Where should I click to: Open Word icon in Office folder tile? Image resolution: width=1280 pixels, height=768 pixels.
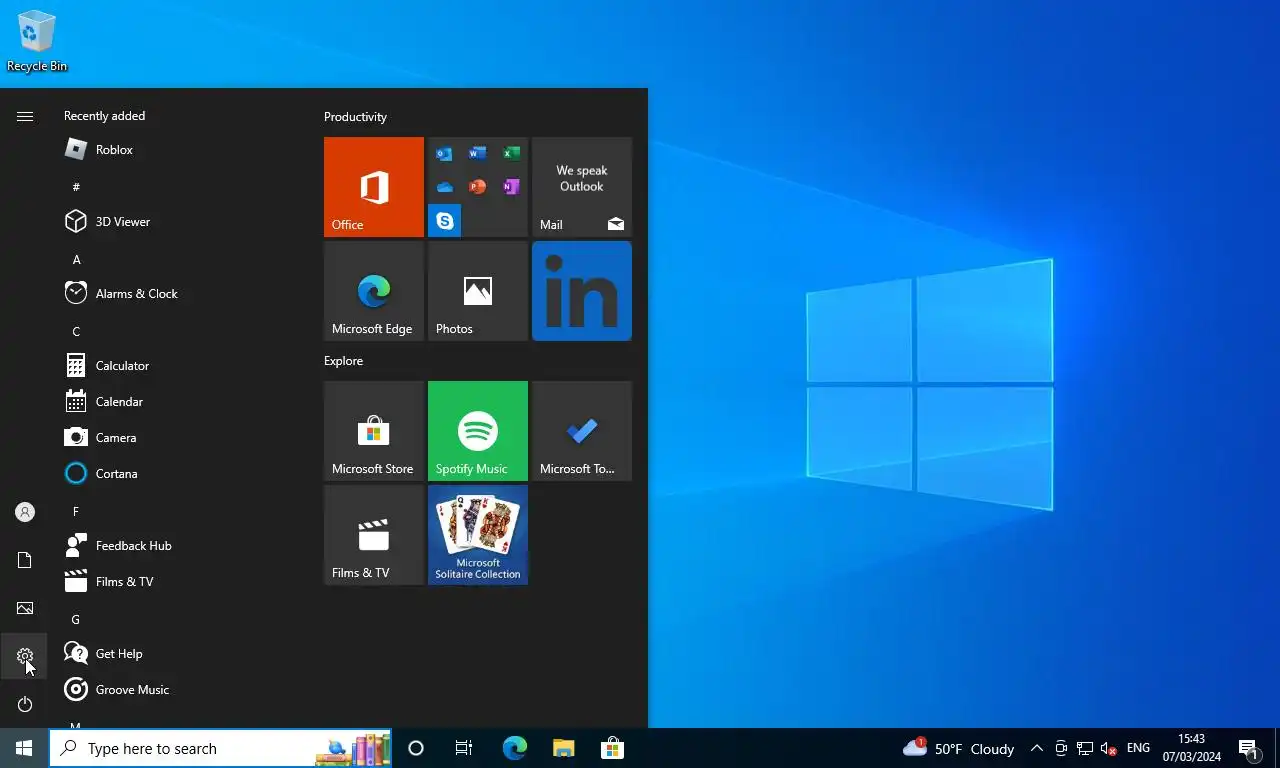[x=478, y=154]
